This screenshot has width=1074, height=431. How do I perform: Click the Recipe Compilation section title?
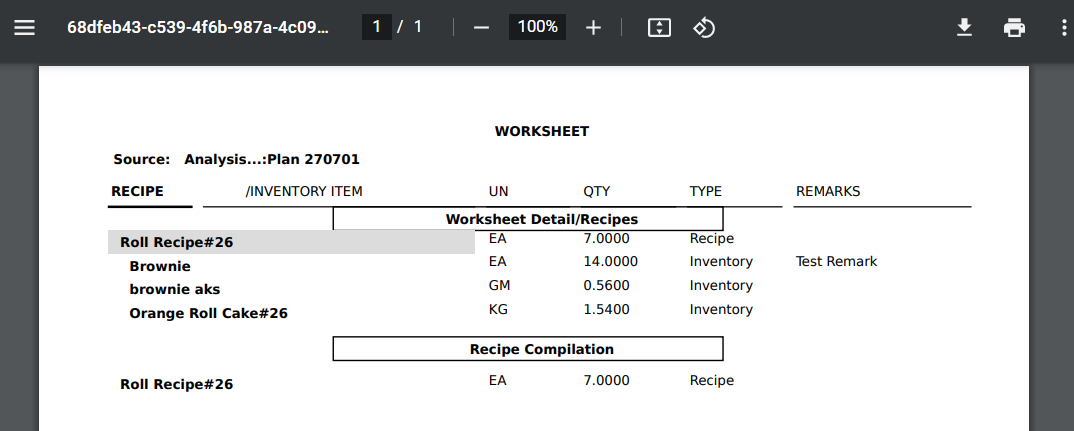[542, 349]
